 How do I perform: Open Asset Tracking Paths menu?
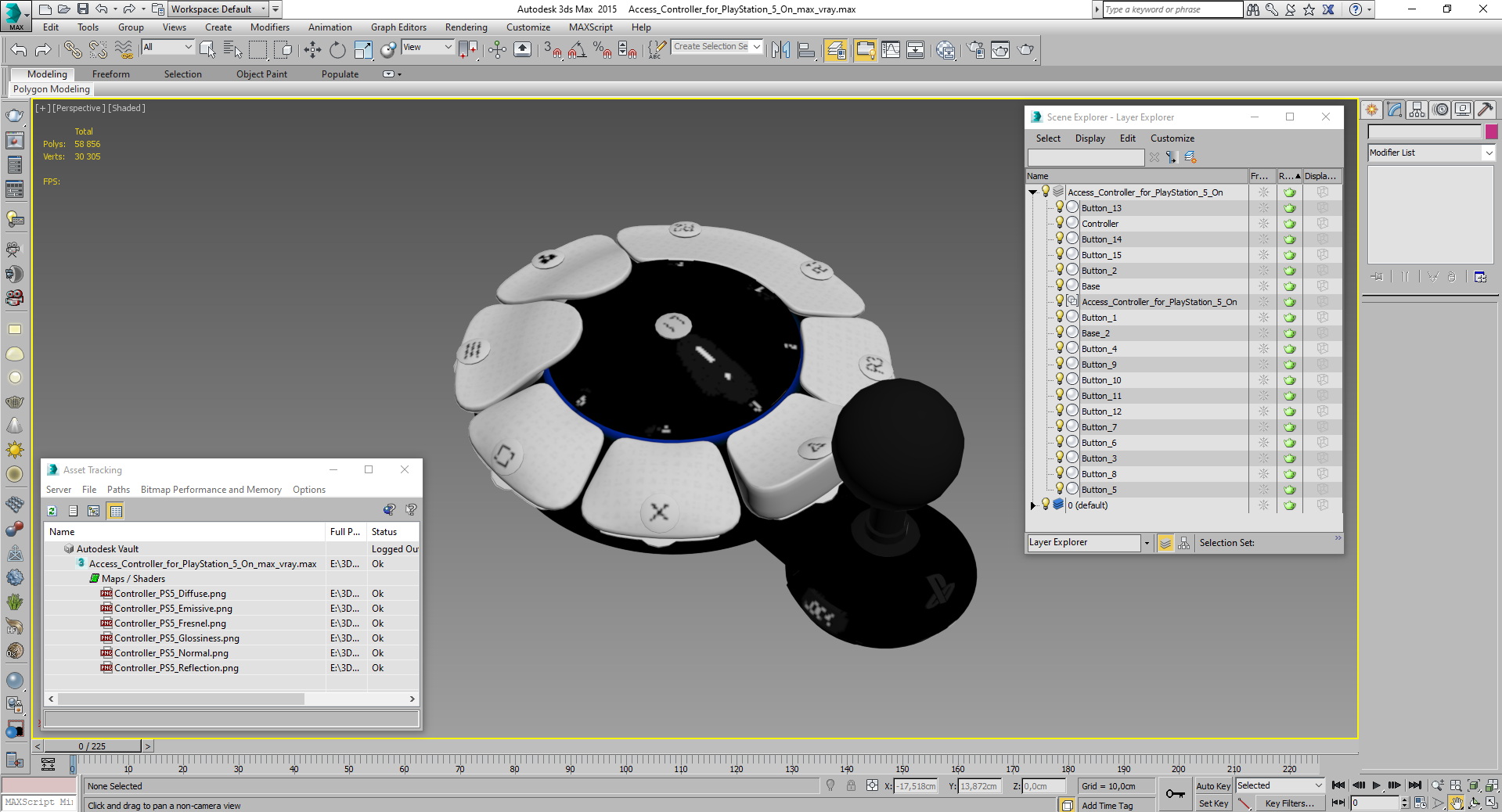(x=118, y=489)
